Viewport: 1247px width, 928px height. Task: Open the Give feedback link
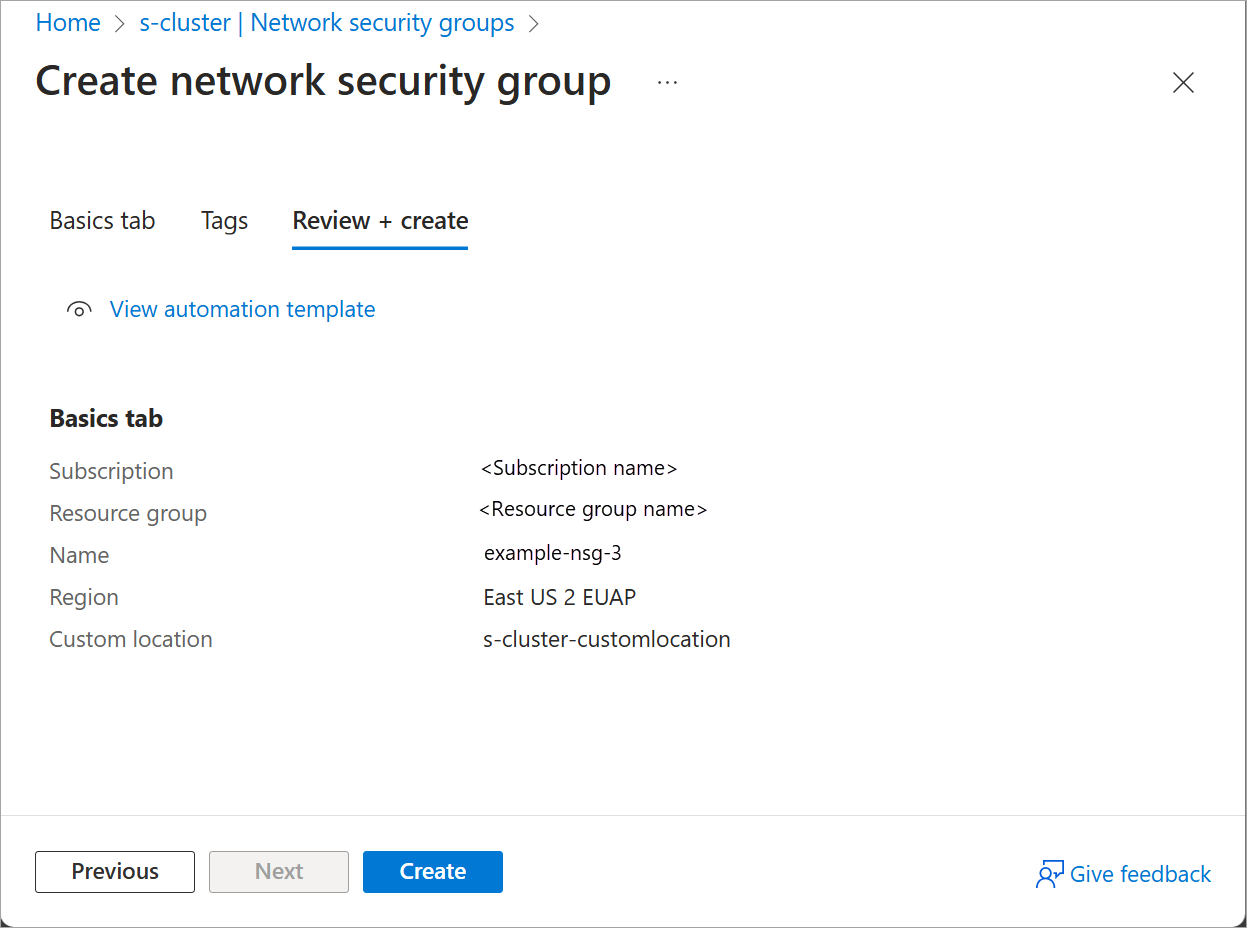[x=1140, y=875]
